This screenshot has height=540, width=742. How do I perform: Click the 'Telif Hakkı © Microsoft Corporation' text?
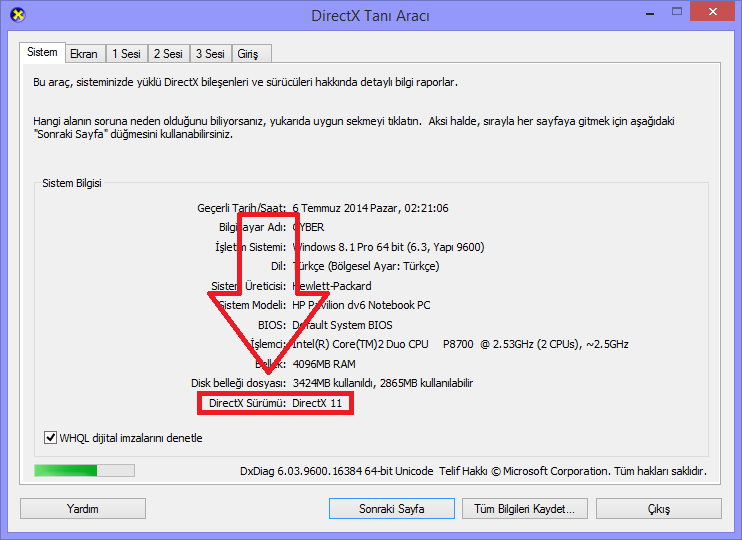pyautogui.click(x=524, y=471)
